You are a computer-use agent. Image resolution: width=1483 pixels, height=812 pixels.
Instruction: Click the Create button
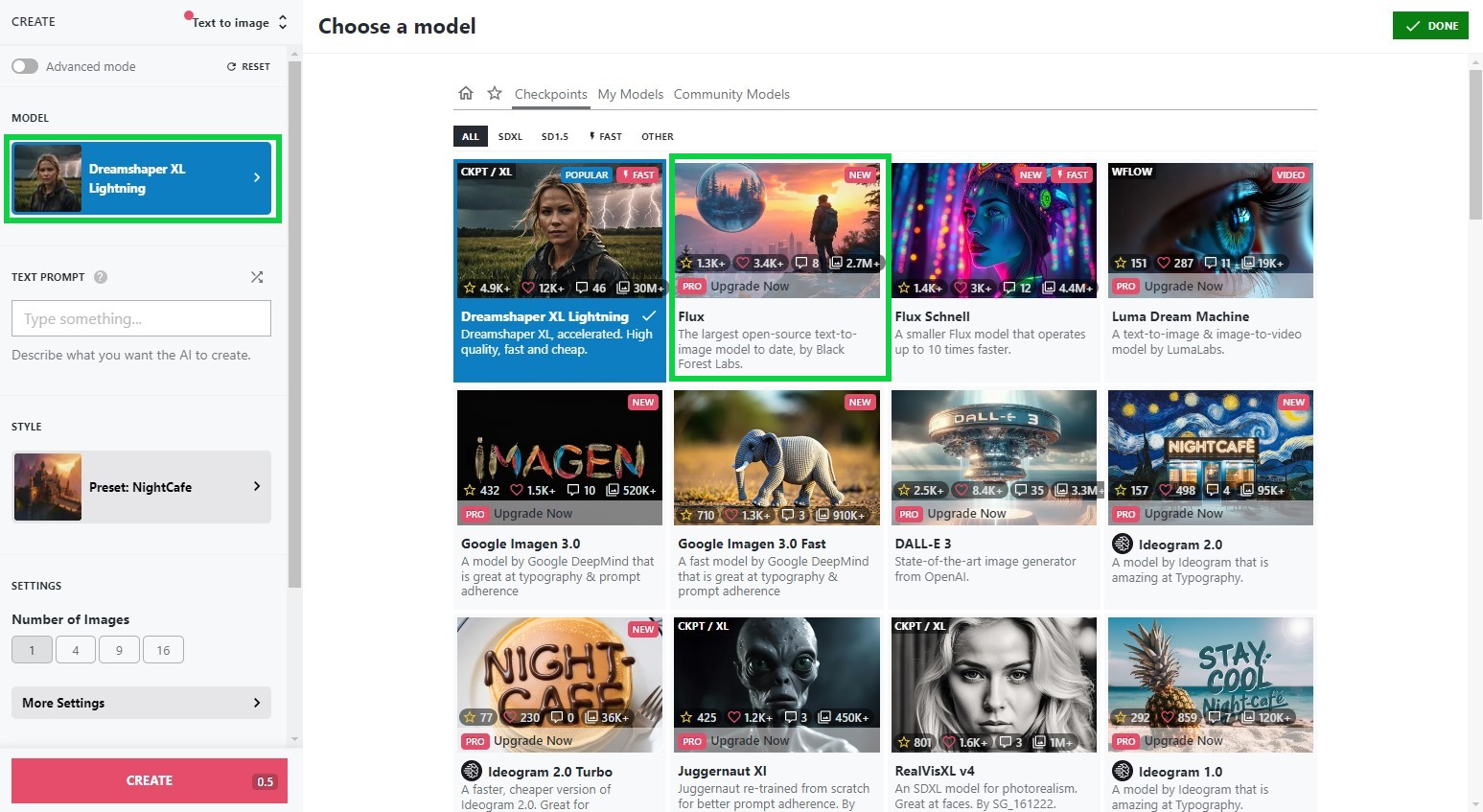tap(150, 780)
